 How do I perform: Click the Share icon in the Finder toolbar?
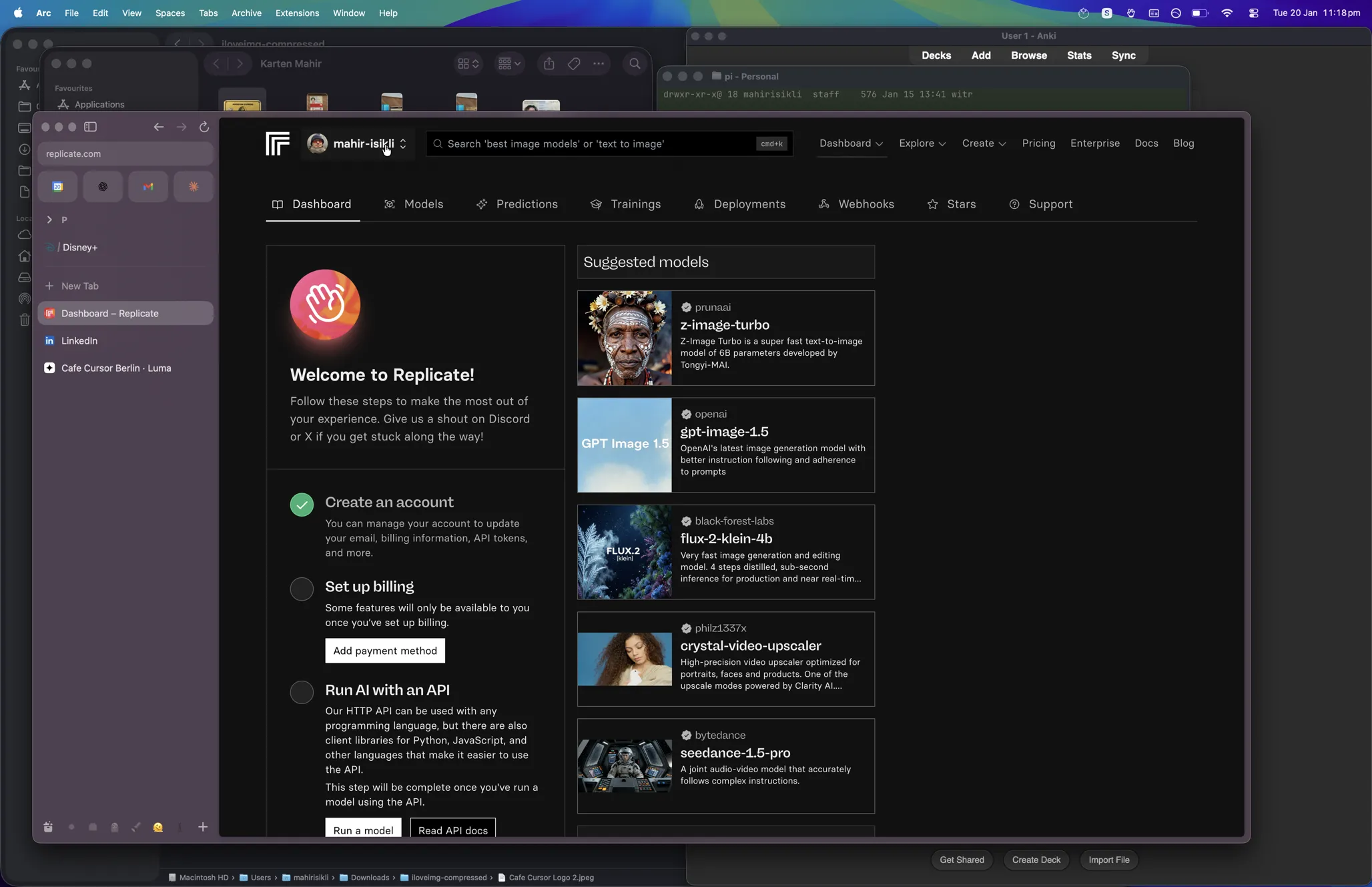click(549, 63)
